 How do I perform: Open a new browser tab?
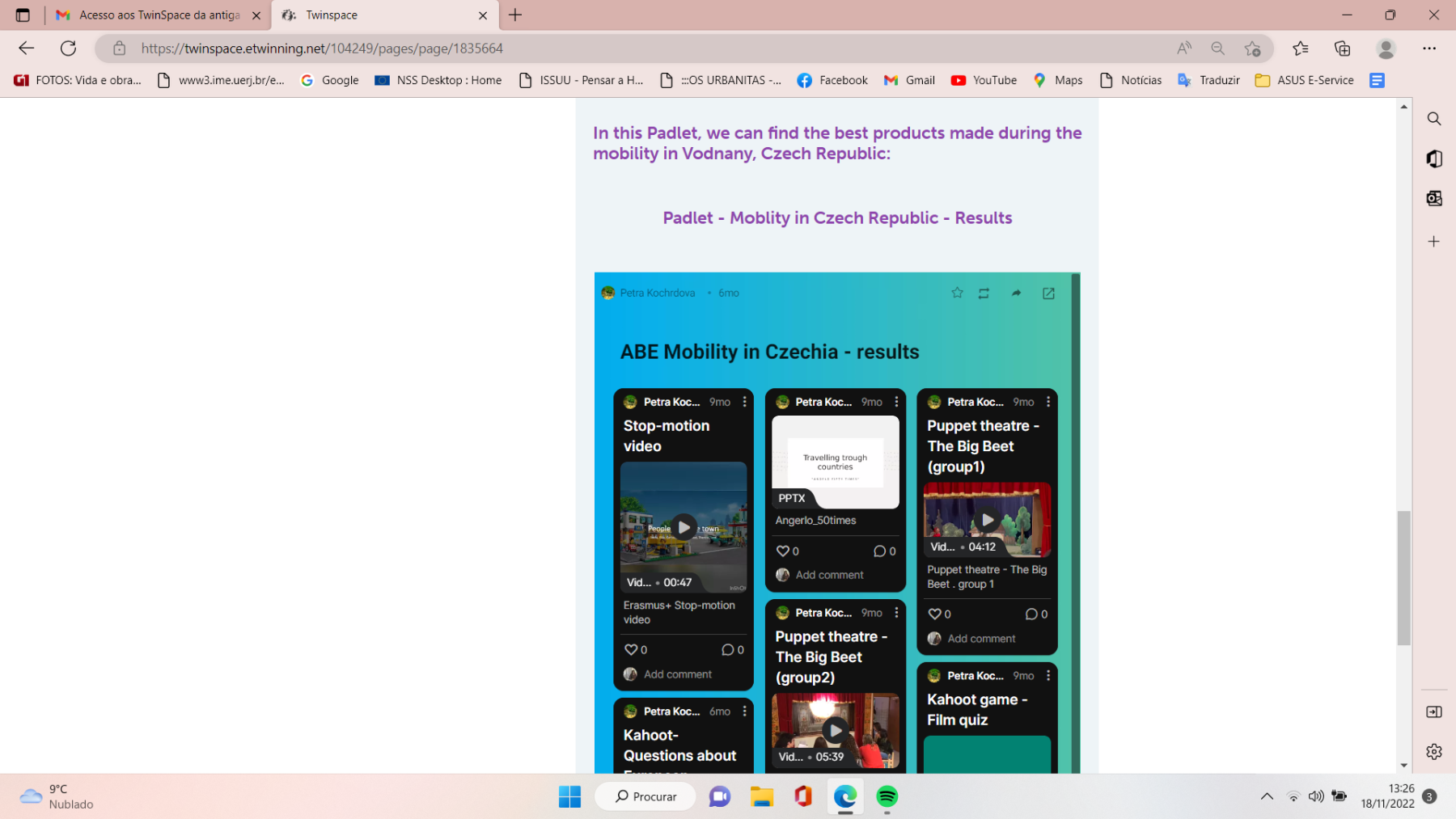pos(515,15)
